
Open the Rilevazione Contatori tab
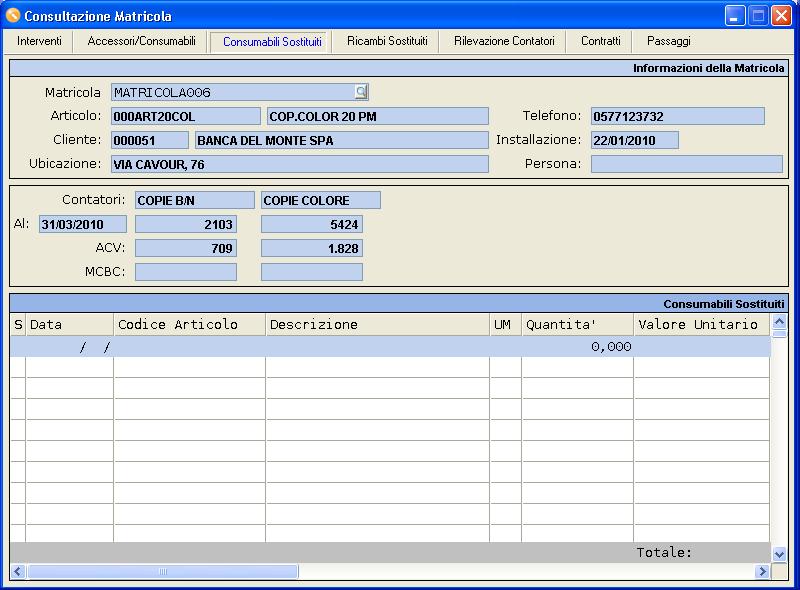pyautogui.click(x=504, y=41)
